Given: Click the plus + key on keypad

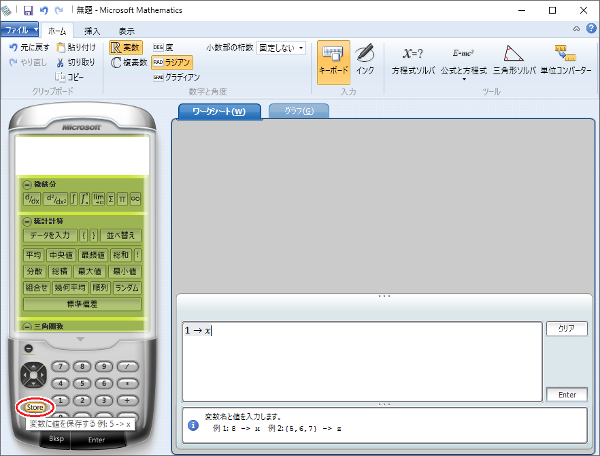Looking at the screenshot, I should tap(127, 401).
